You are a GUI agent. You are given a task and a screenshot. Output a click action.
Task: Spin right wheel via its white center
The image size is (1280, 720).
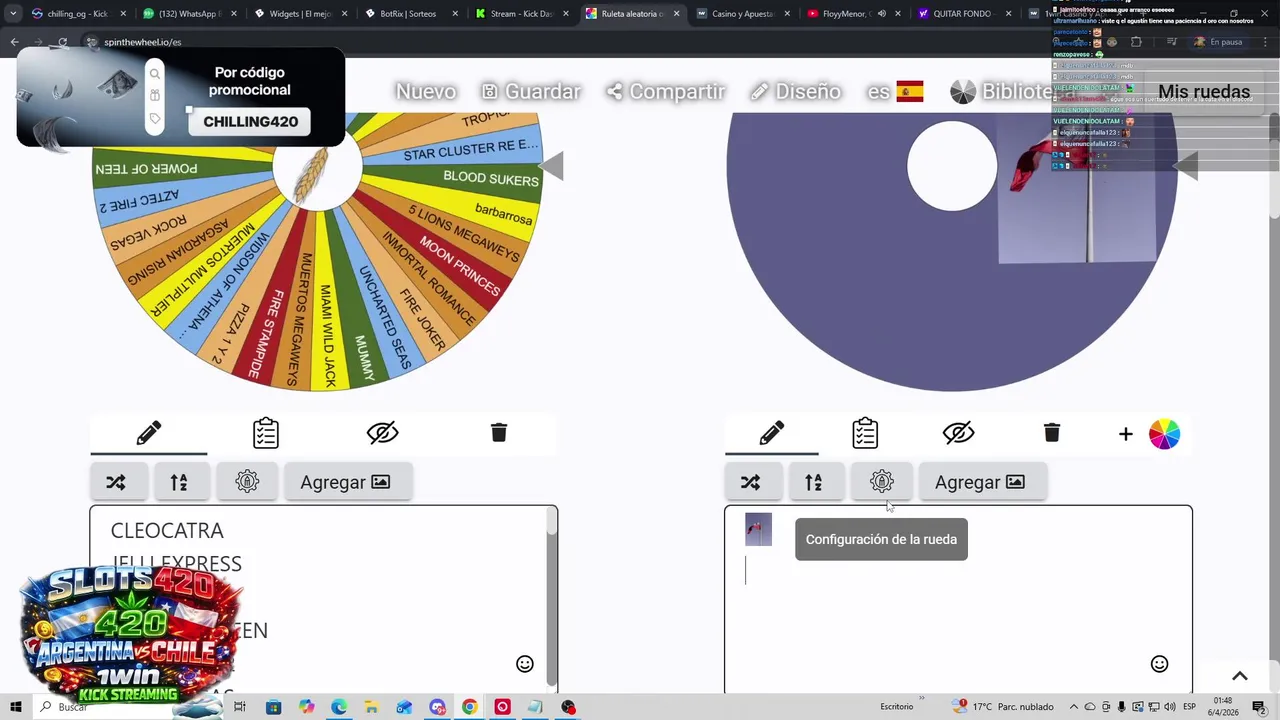(952, 166)
